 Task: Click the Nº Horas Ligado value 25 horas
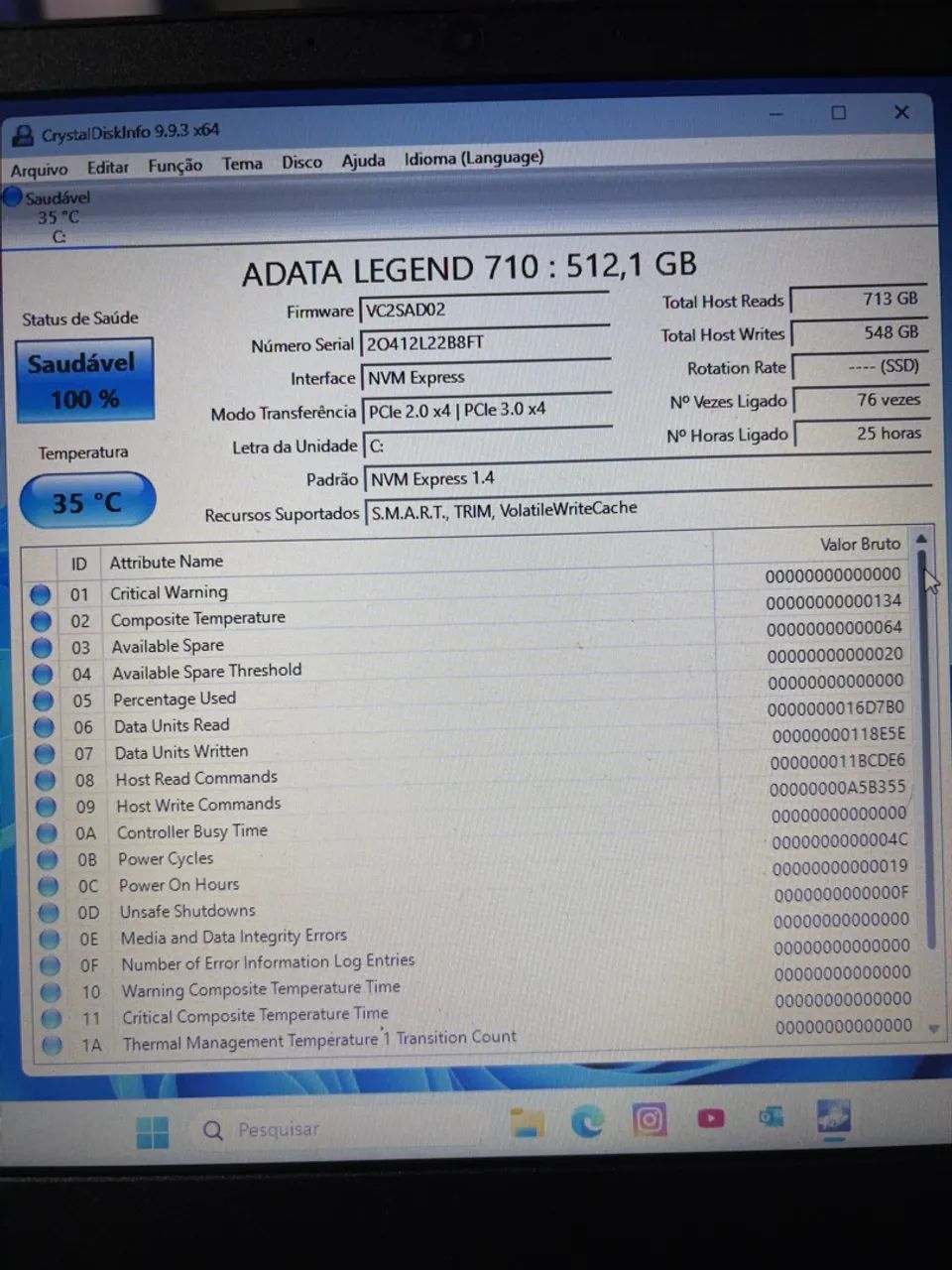pyautogui.click(x=863, y=434)
